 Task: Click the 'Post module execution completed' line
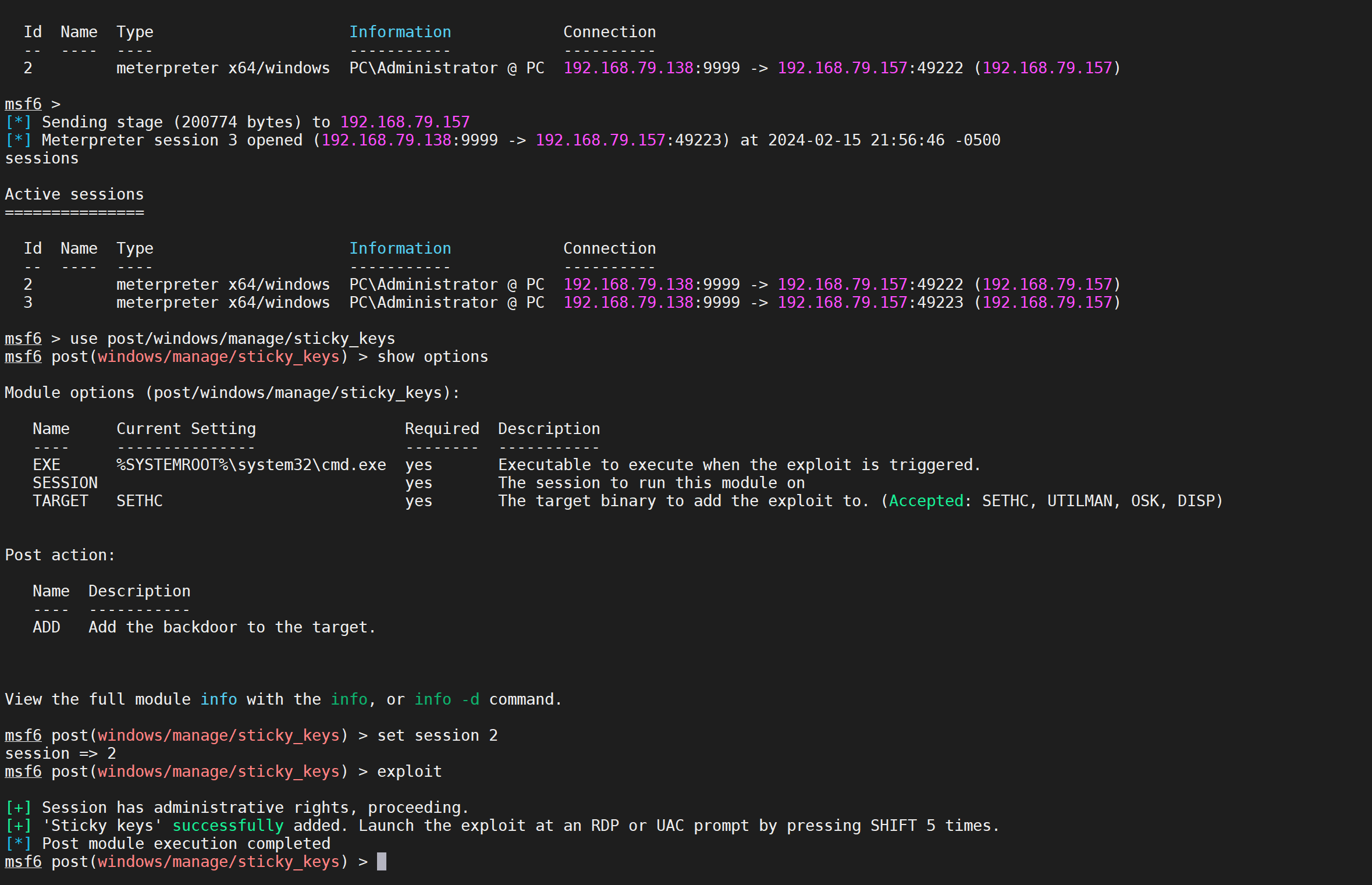[186, 844]
